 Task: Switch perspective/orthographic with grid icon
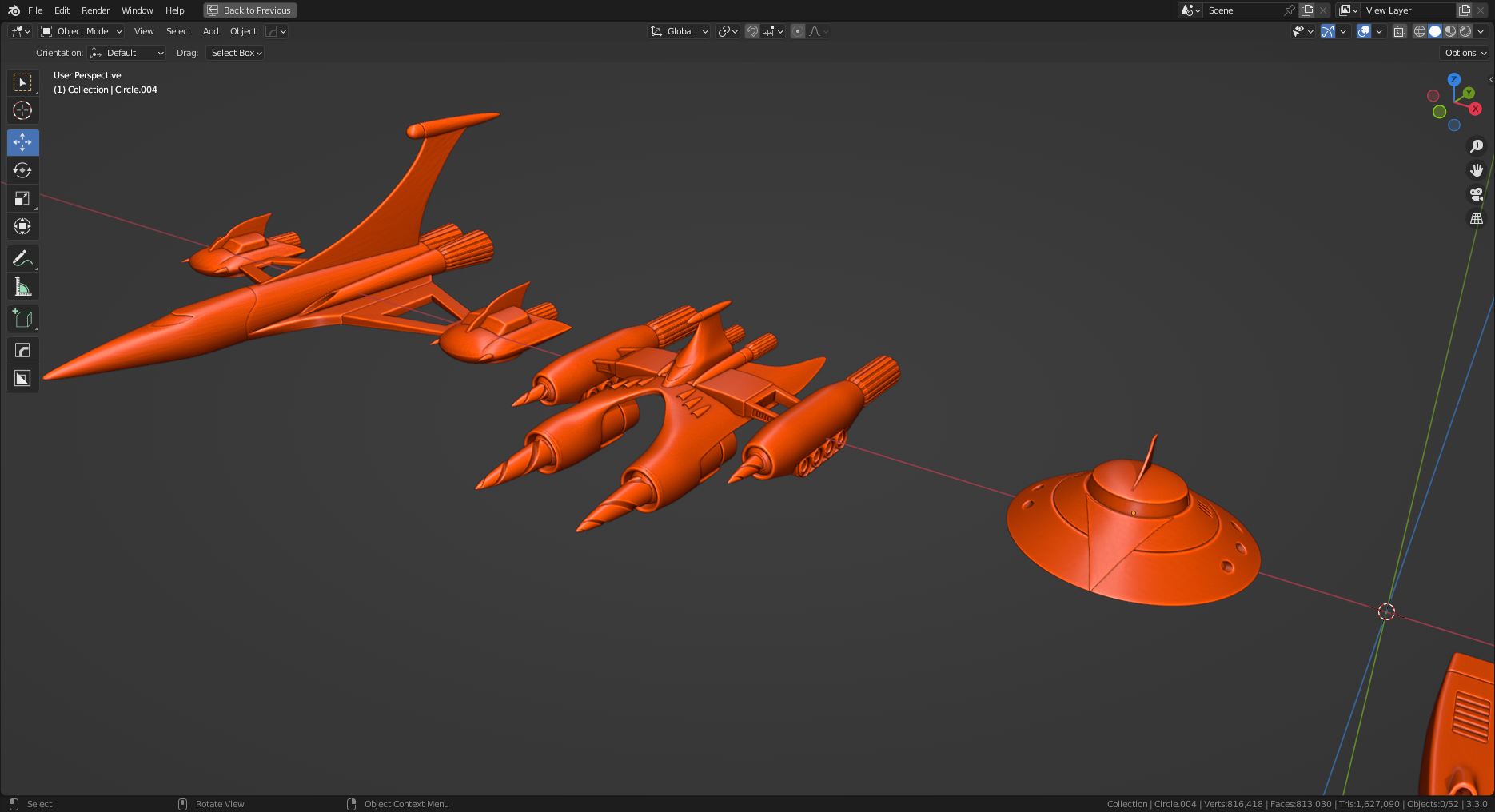click(x=1477, y=218)
